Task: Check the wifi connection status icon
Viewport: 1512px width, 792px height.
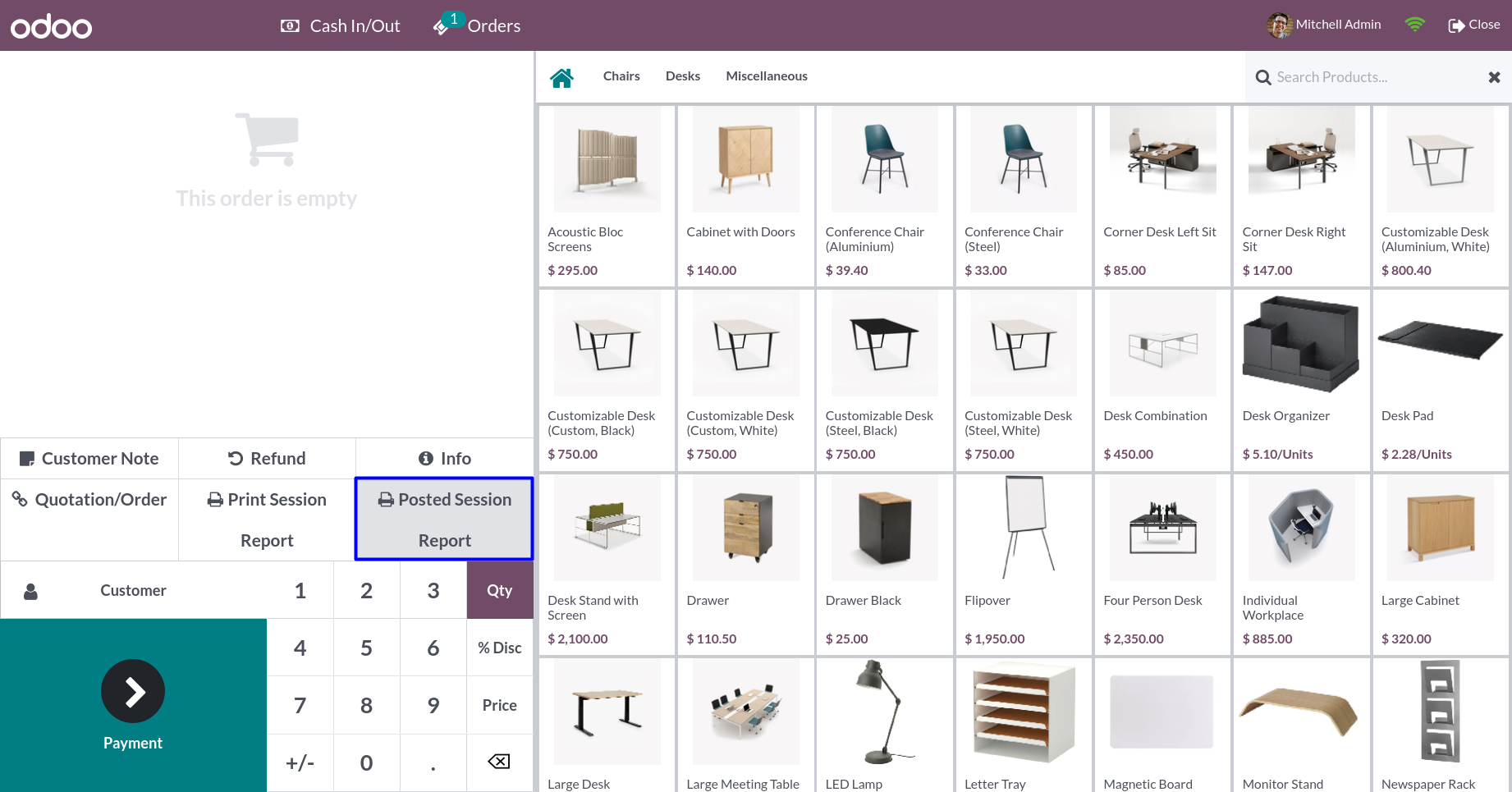Action: (x=1414, y=25)
